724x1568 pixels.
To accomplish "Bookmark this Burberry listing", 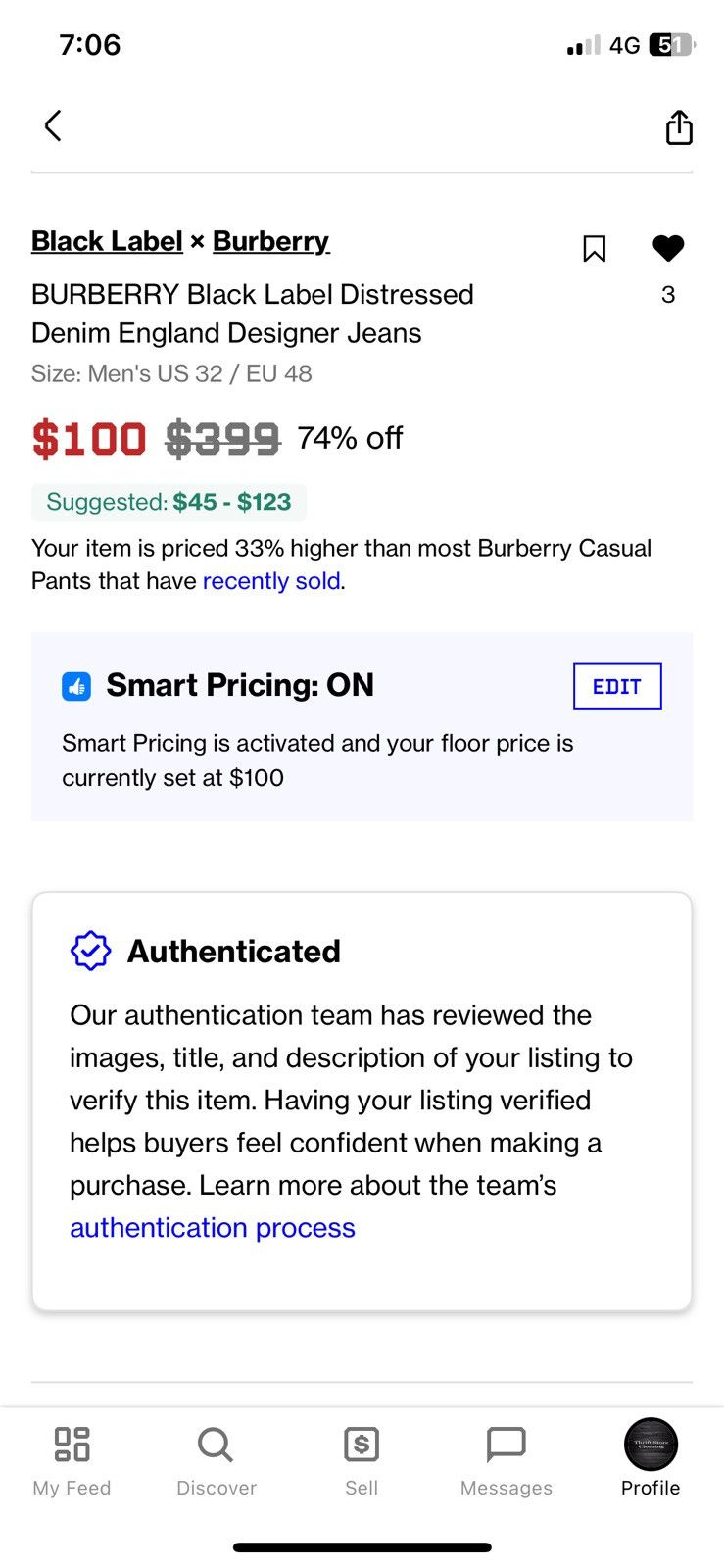I will coord(594,249).
